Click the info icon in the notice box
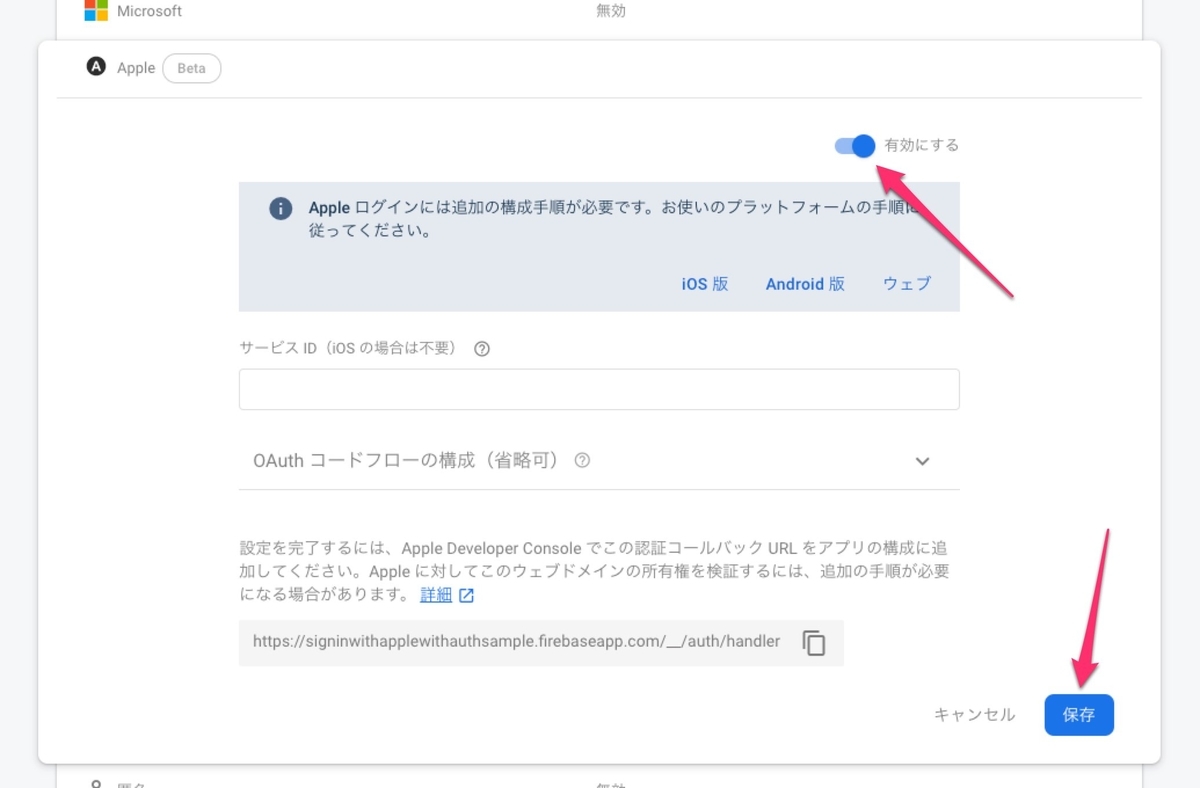This screenshot has height=788, width=1200. coord(281,209)
